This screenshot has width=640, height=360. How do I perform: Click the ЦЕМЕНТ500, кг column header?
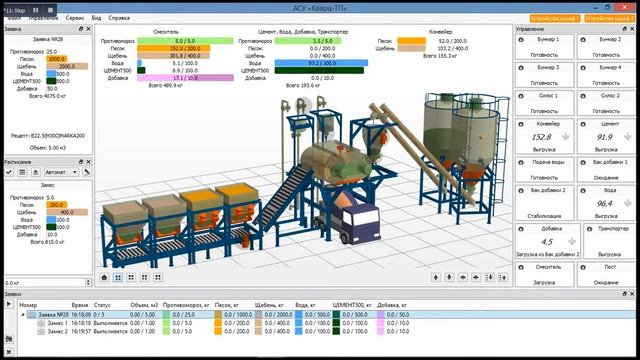tap(352, 305)
